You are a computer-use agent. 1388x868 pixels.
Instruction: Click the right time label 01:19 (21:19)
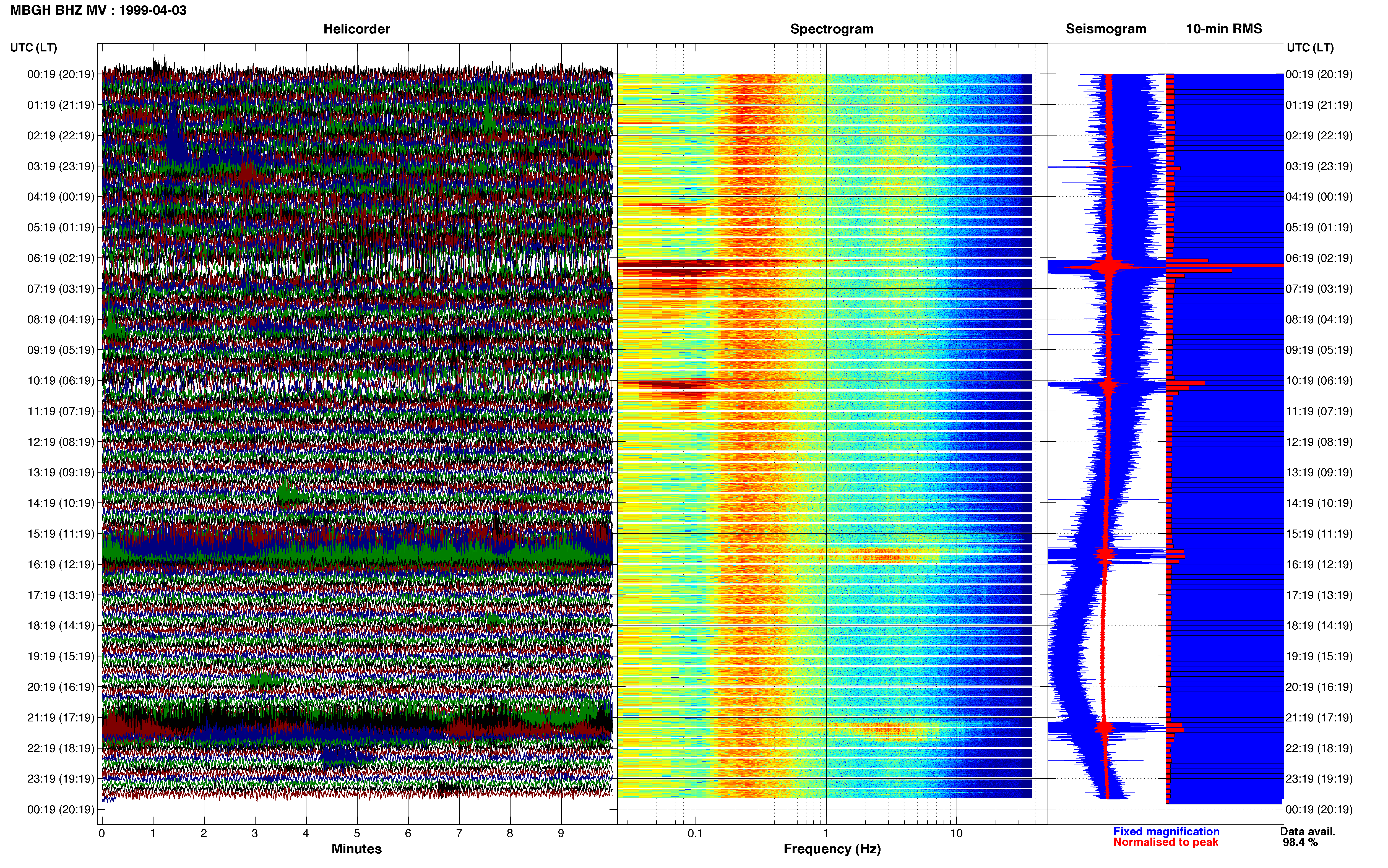tap(1319, 105)
